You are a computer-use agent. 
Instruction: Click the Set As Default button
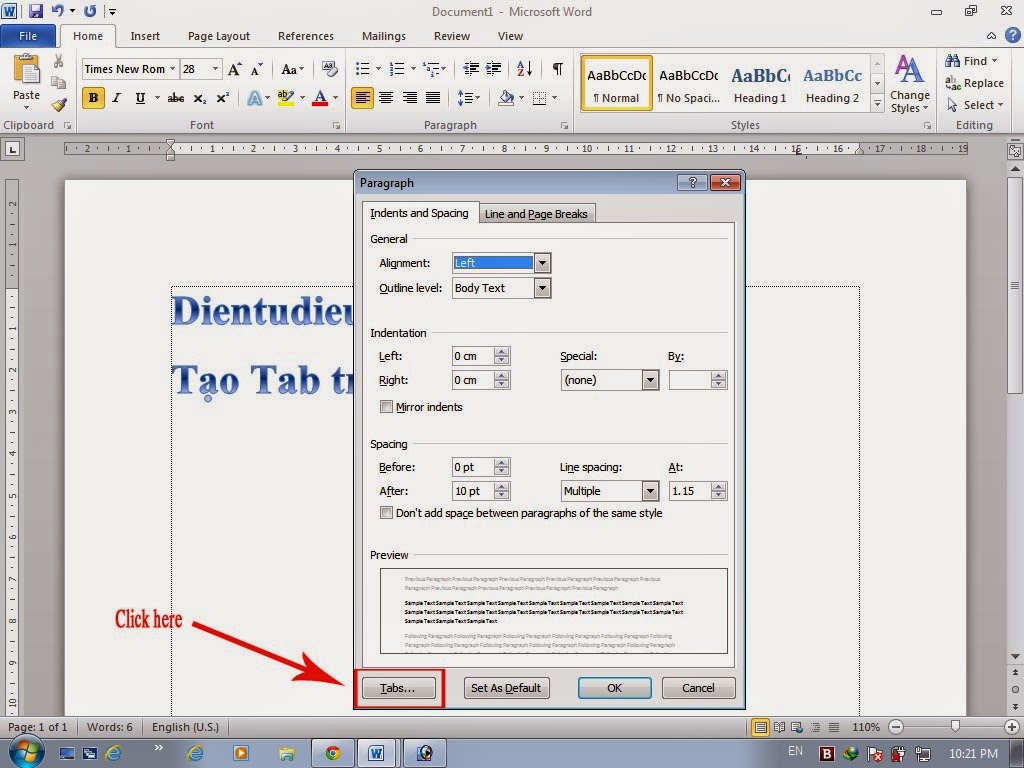coord(506,688)
